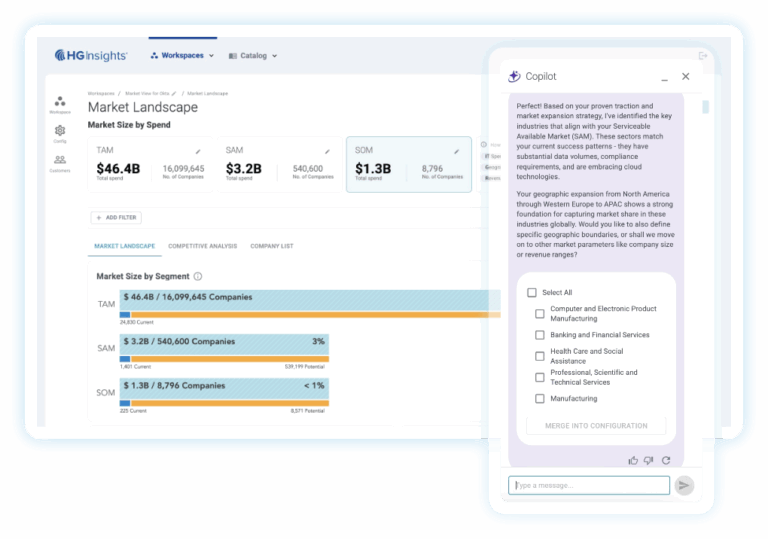The height and width of the screenshot is (539, 768).
Task: Click the Workspaces breadcrumb link
Action: click(x=101, y=93)
